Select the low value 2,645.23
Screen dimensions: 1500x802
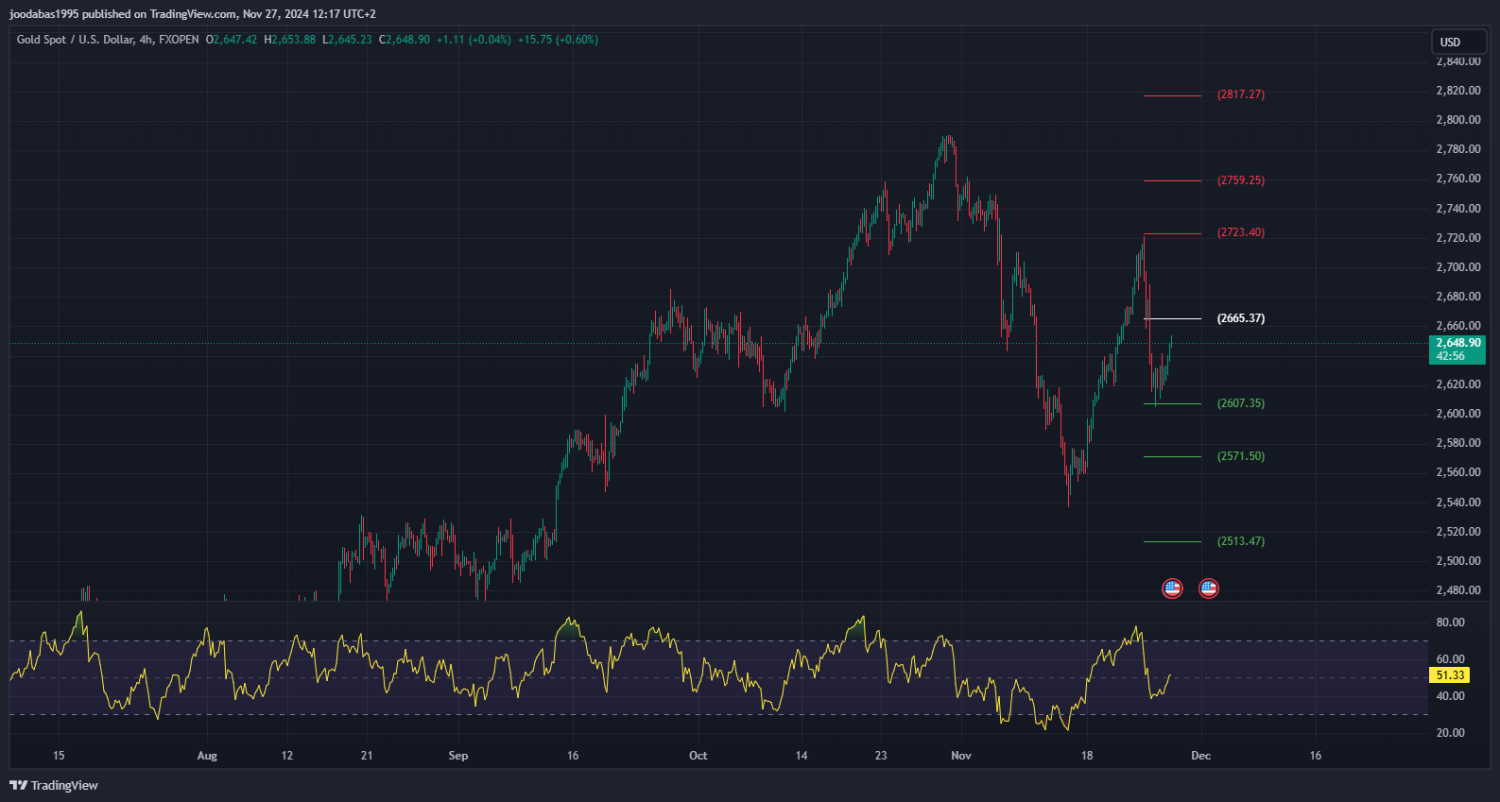tap(351, 40)
